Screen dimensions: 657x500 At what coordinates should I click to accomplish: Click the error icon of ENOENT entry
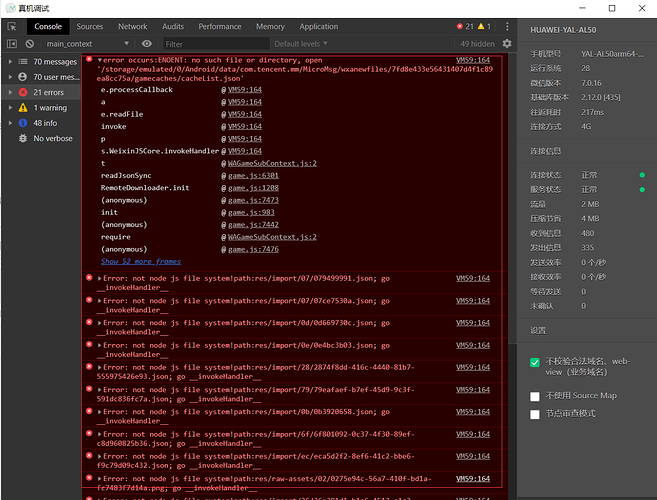click(x=89, y=59)
